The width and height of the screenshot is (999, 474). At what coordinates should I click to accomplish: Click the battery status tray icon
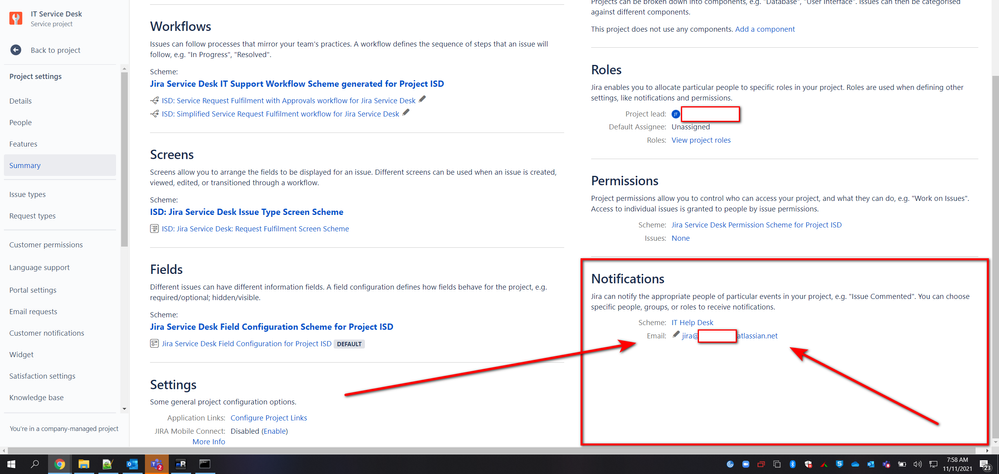pos(902,464)
